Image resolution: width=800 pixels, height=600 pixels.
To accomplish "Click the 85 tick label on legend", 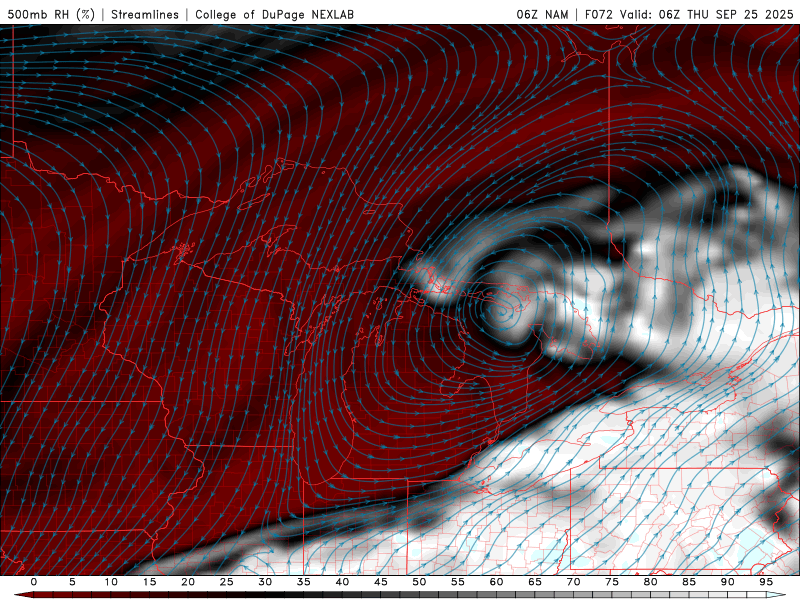I will (689, 582).
